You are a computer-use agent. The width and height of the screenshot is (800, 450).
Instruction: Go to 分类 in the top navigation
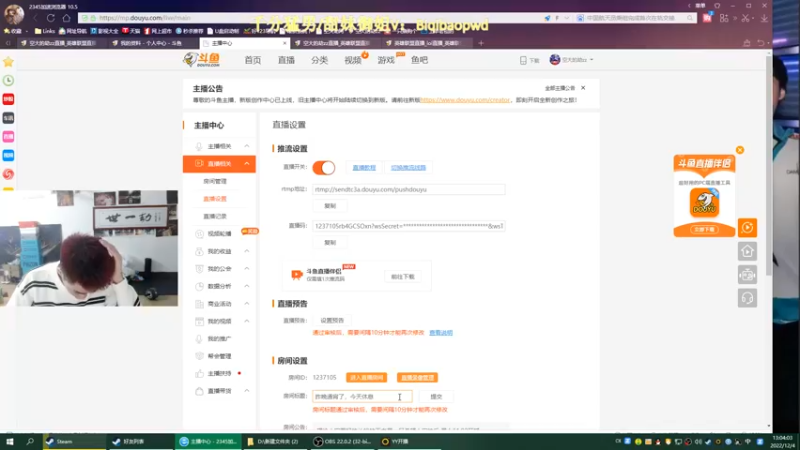pyautogui.click(x=319, y=60)
